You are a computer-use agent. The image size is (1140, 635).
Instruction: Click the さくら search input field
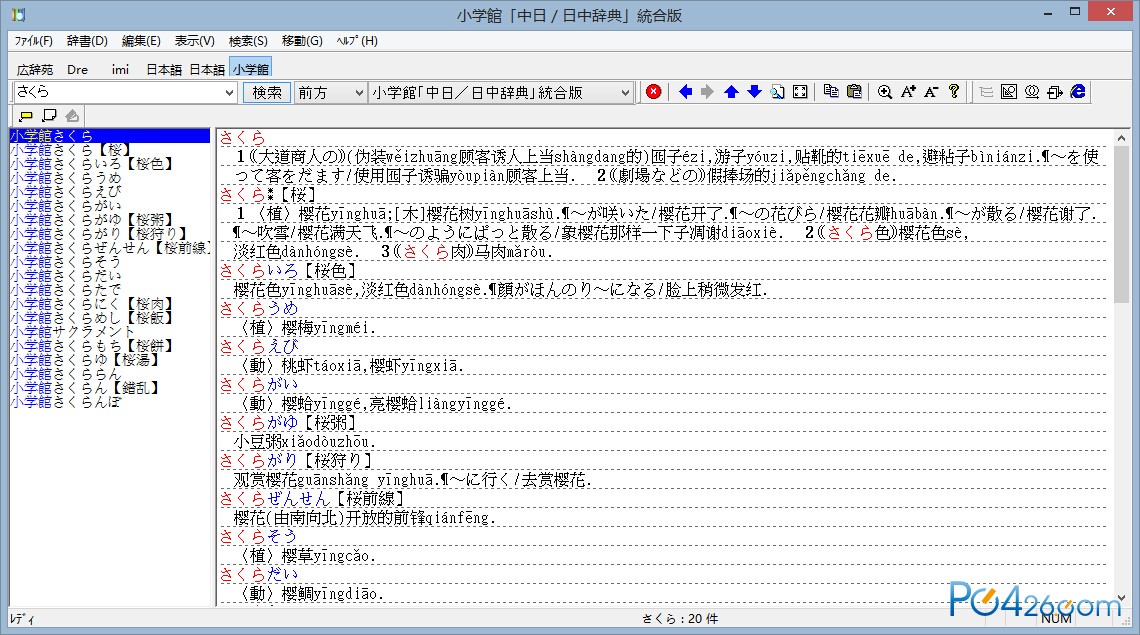click(x=118, y=92)
